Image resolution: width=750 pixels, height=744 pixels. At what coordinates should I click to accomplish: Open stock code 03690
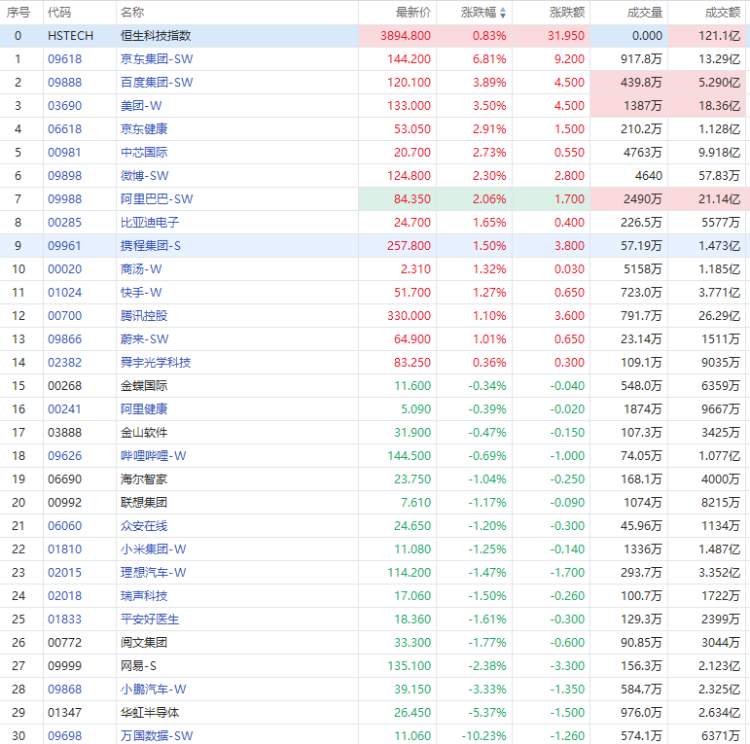tap(65, 106)
